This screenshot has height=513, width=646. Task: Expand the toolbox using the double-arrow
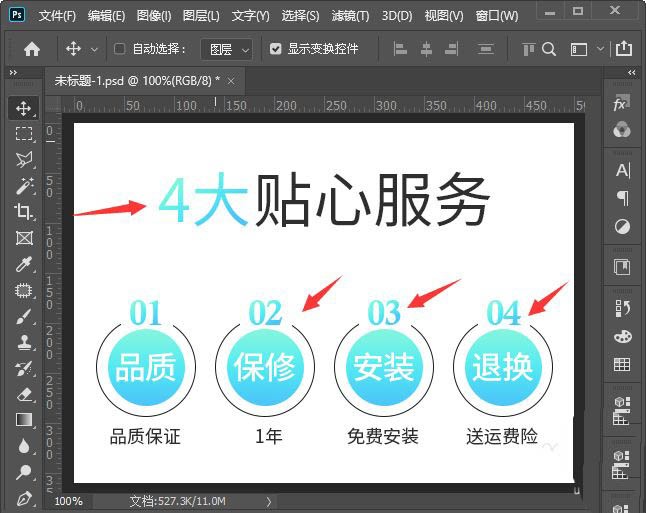click(11, 74)
